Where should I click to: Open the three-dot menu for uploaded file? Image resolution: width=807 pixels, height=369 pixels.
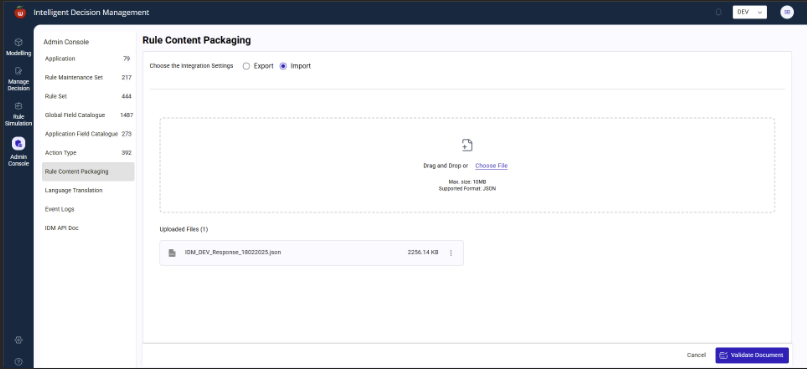(451, 253)
